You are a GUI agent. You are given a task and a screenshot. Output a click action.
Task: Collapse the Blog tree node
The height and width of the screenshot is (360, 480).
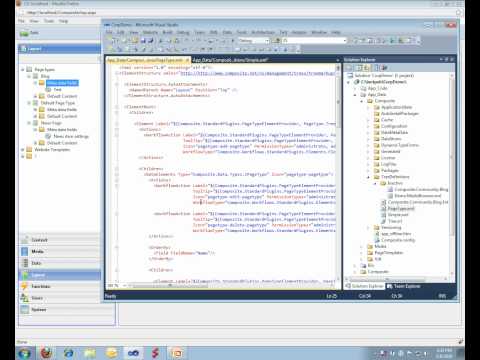(29, 76)
